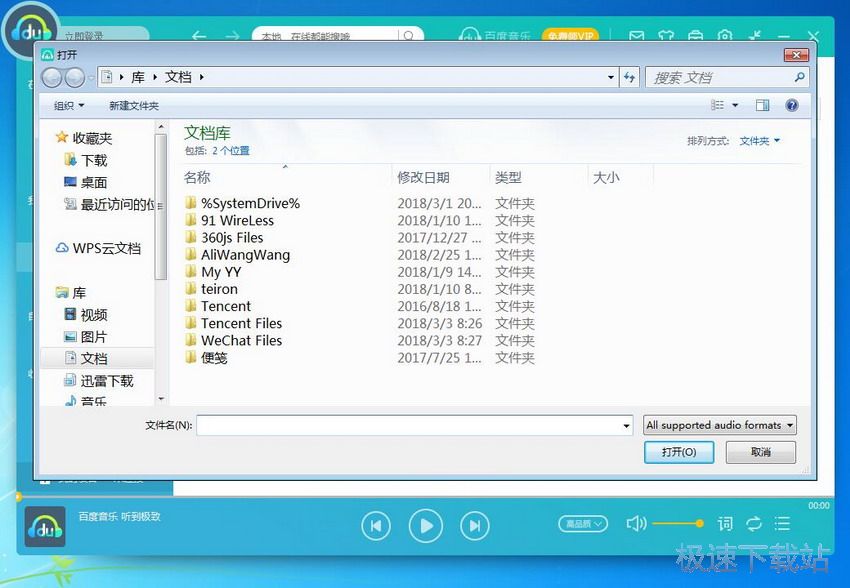This screenshot has width=850, height=588.
Task: Click the 打开(O) button
Action: [679, 452]
